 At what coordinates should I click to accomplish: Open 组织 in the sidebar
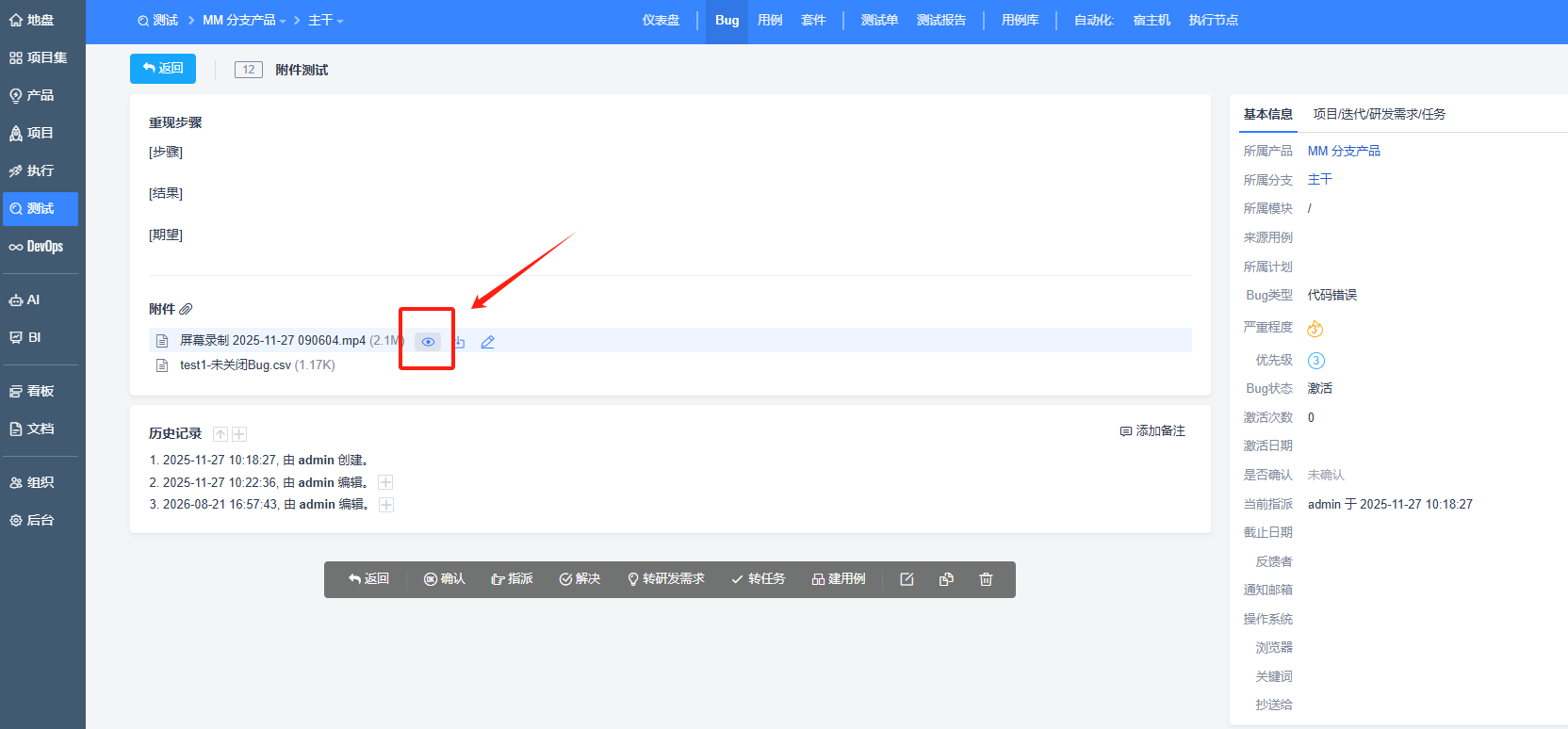(x=32, y=482)
